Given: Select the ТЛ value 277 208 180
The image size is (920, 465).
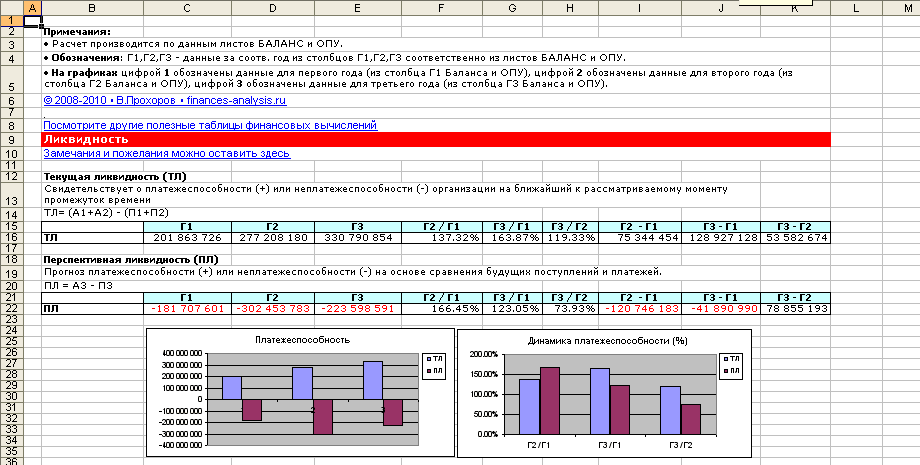Looking at the screenshot, I should (273, 237).
